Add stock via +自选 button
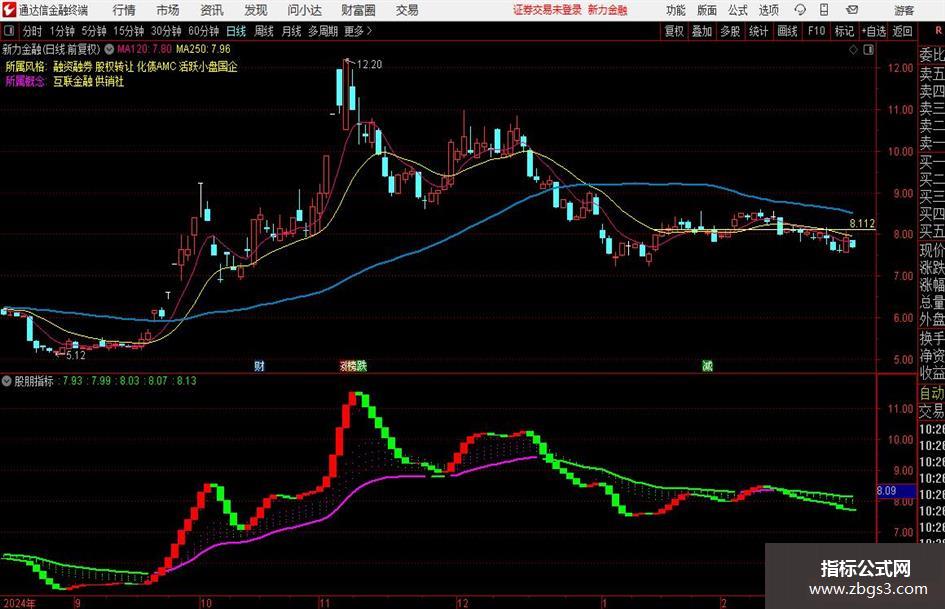Viewport: 945px width, 609px height. point(874,31)
